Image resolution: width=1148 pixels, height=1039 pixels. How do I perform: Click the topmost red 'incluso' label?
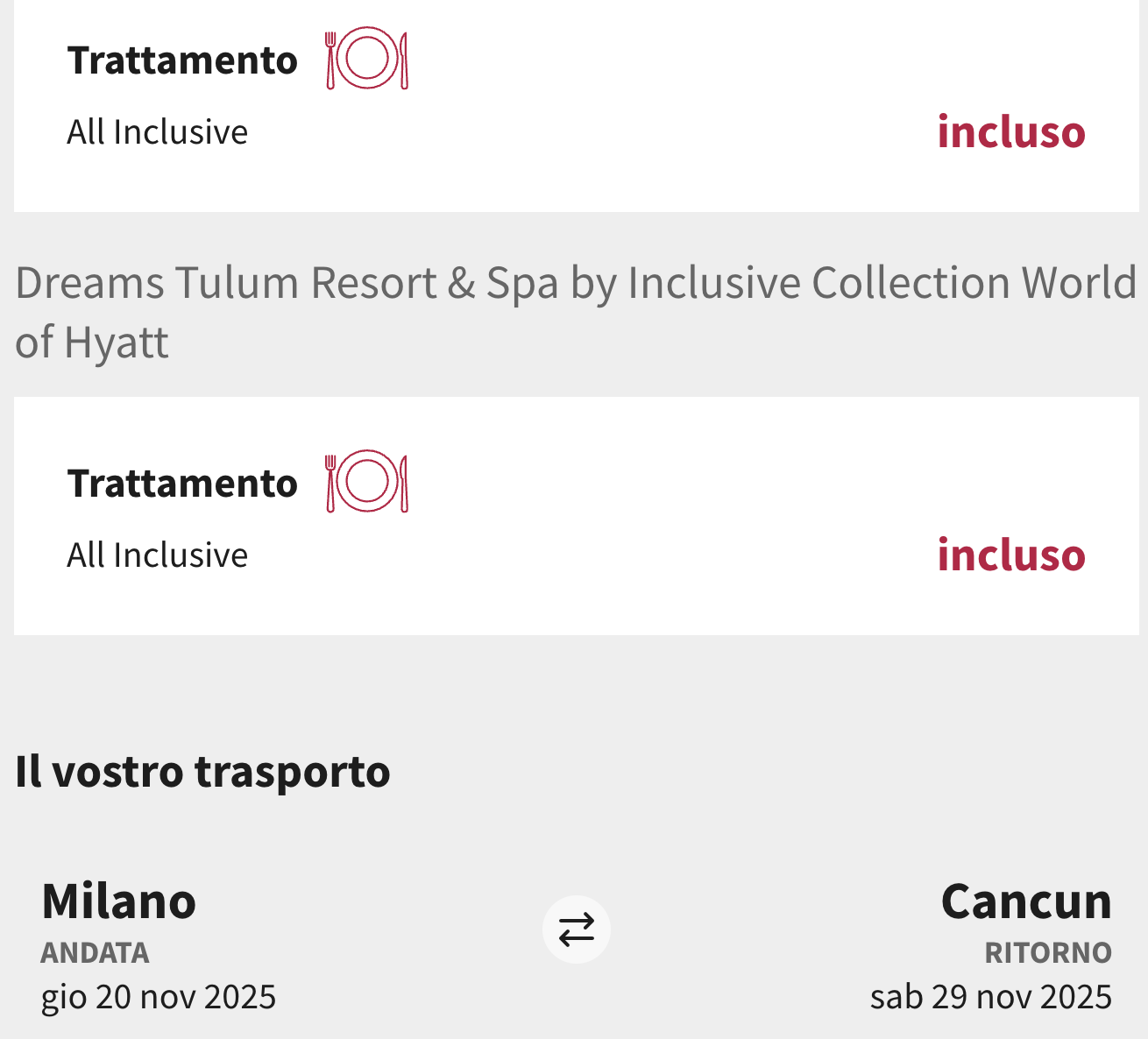1011,132
